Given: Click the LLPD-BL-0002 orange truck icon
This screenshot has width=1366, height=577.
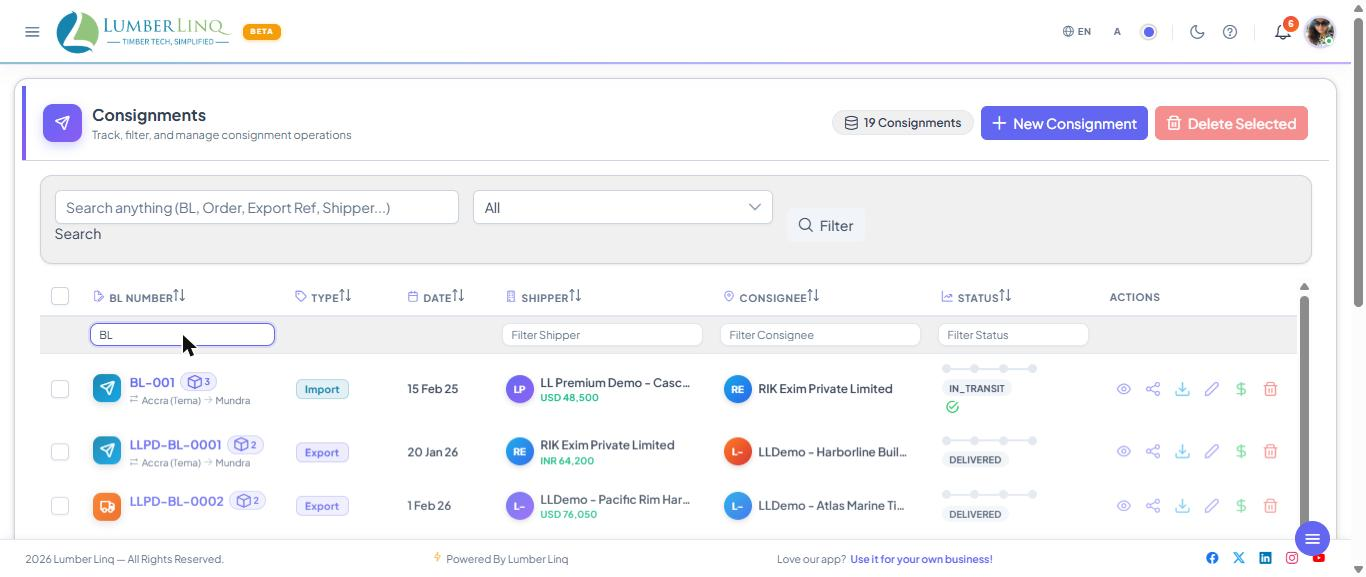Looking at the screenshot, I should [107, 506].
